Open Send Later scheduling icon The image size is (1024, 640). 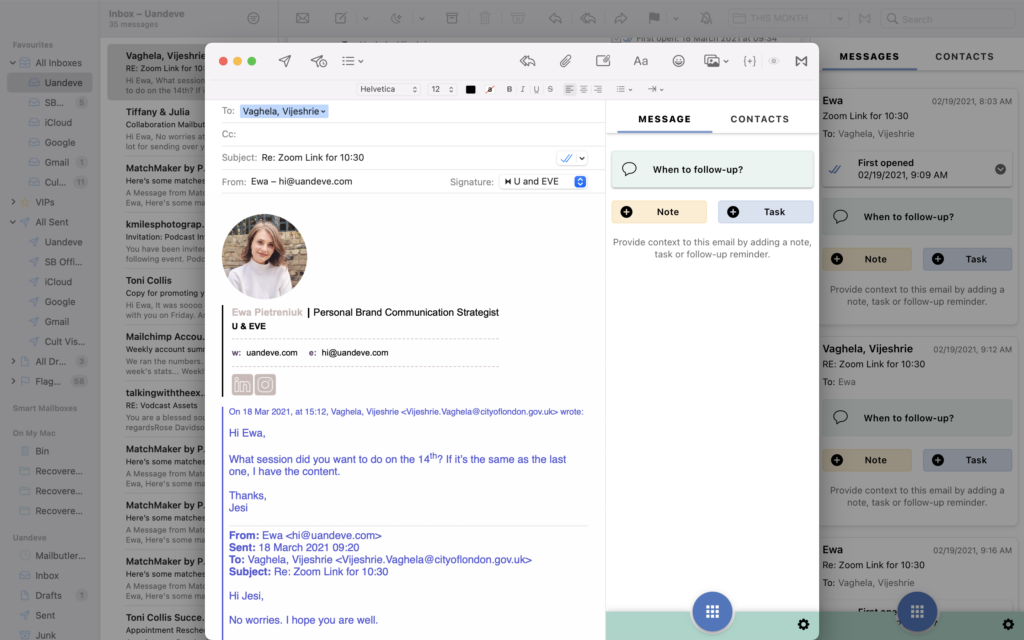(319, 61)
